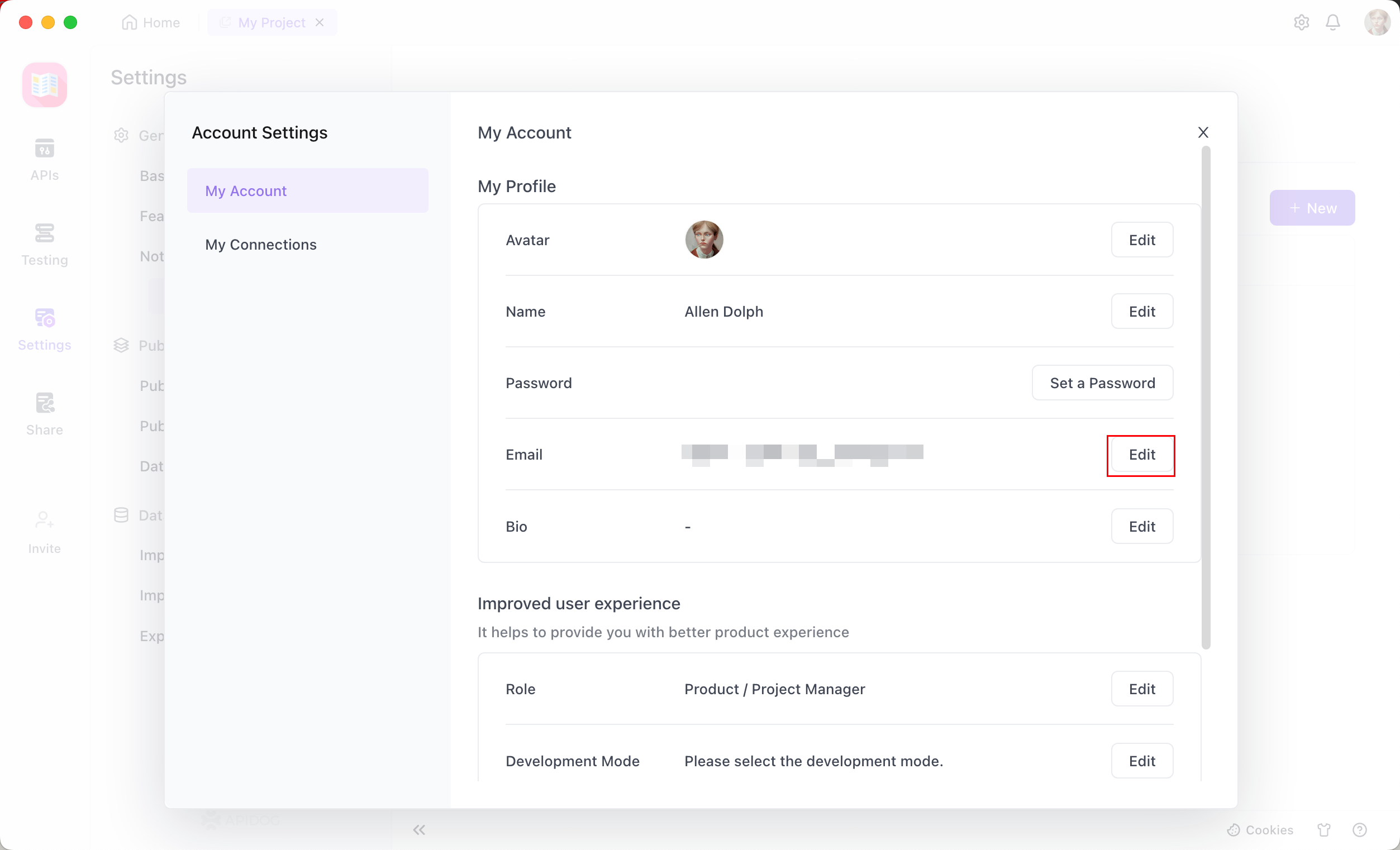Open the Settings sidebar section
Screen dimensions: 1400x850
pyautogui.click(x=44, y=330)
